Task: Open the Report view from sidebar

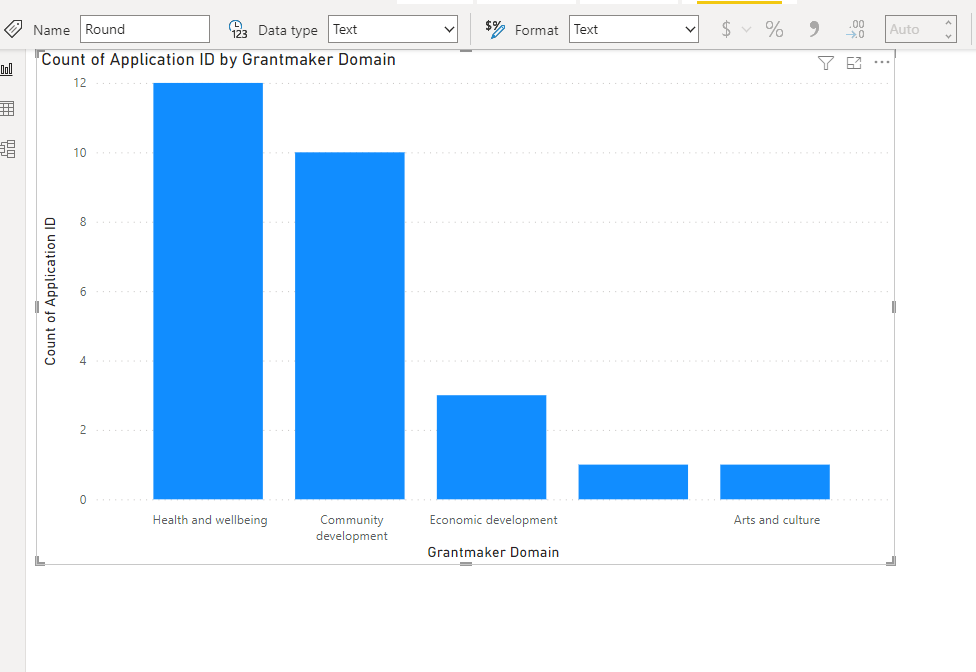Action: tap(8, 69)
